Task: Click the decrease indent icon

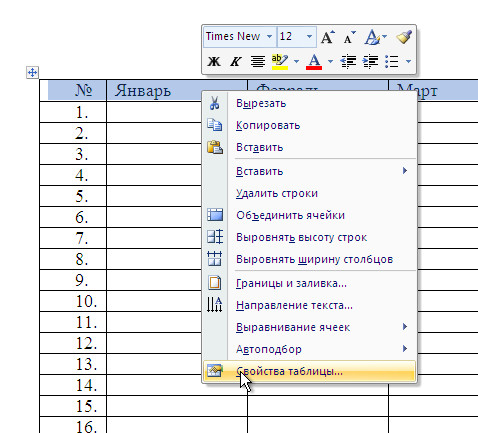Action: (x=348, y=61)
